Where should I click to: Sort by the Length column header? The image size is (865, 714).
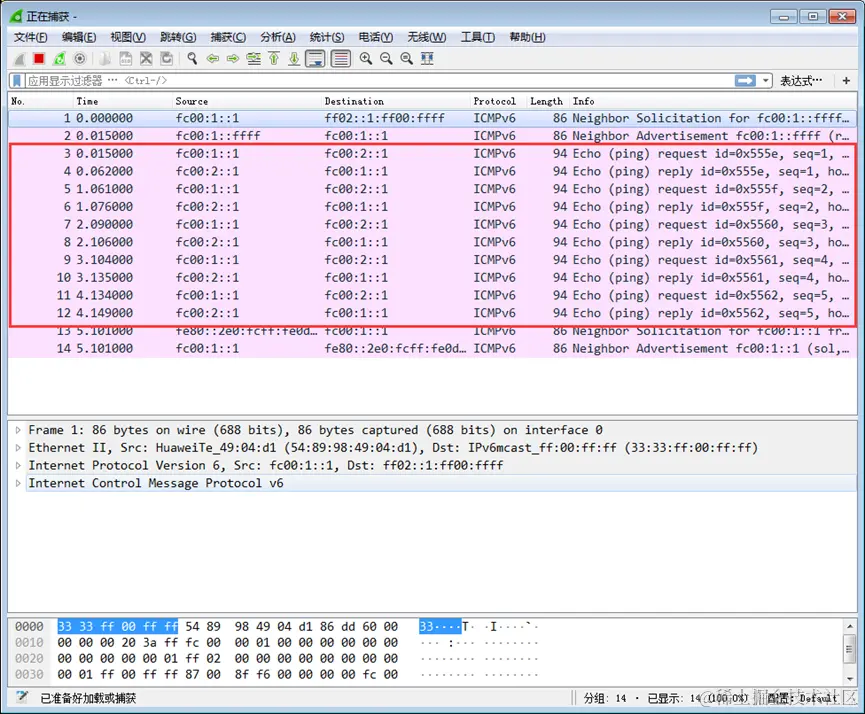point(548,101)
